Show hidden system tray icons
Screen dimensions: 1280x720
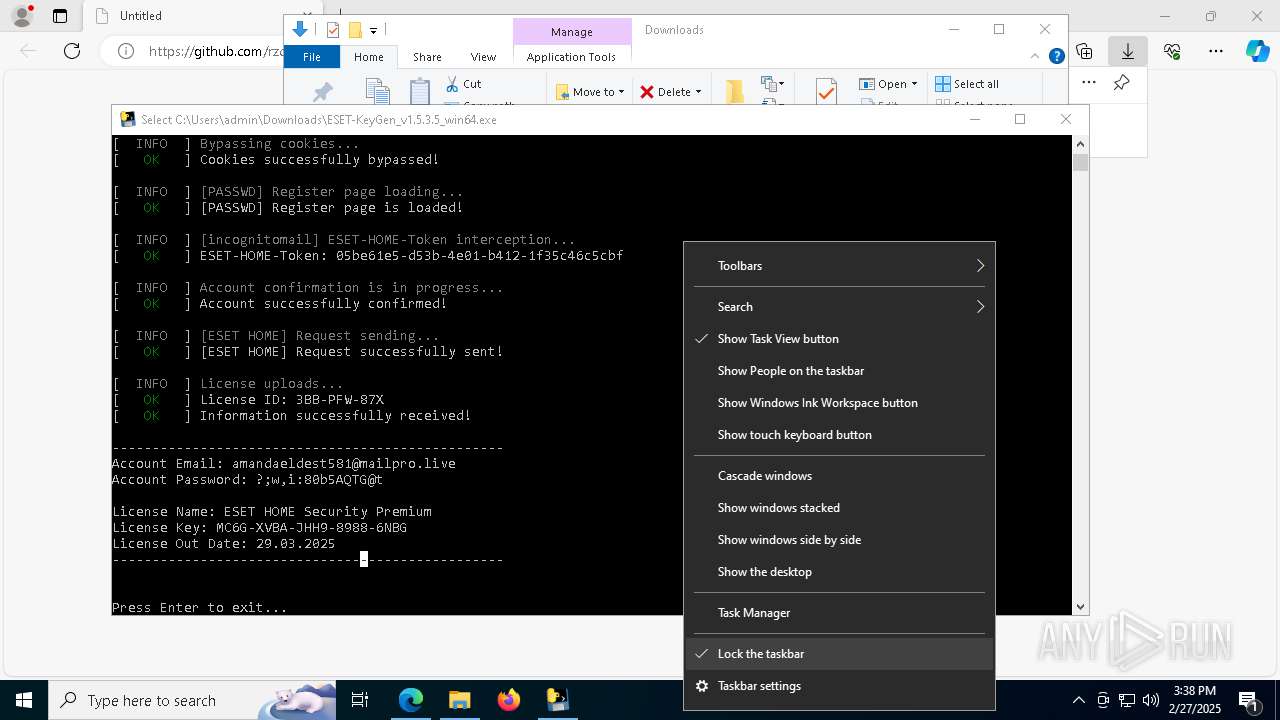click(1079, 700)
